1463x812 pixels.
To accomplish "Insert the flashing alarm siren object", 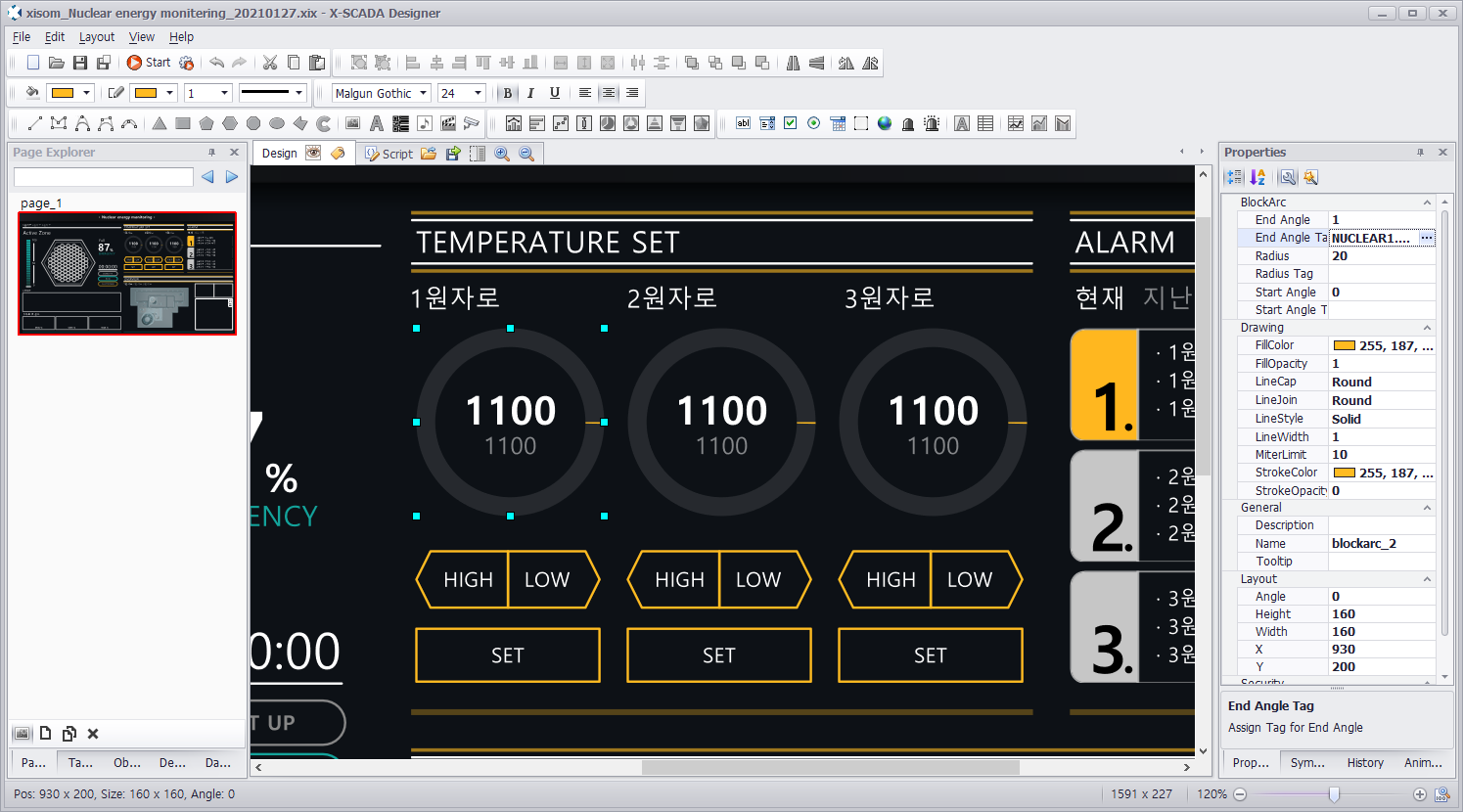I will [932, 123].
